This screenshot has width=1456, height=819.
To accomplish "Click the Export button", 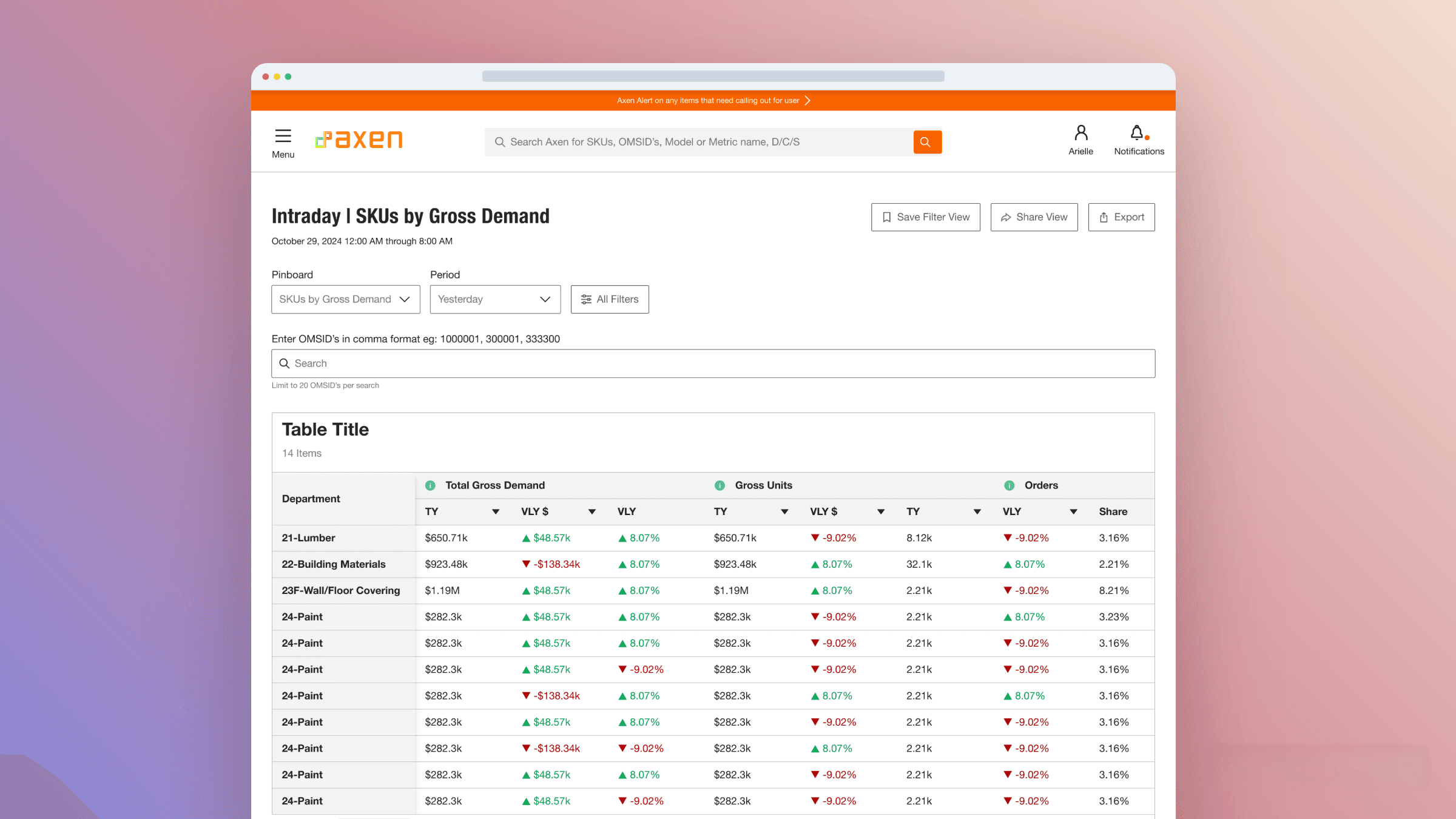I will (x=1121, y=217).
